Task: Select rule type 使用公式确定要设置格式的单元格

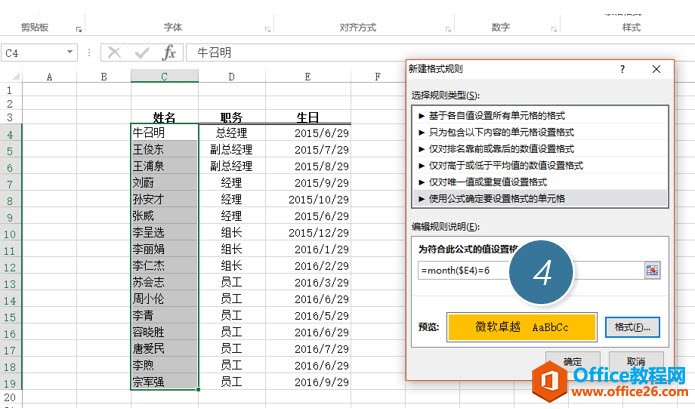Action: pos(539,198)
